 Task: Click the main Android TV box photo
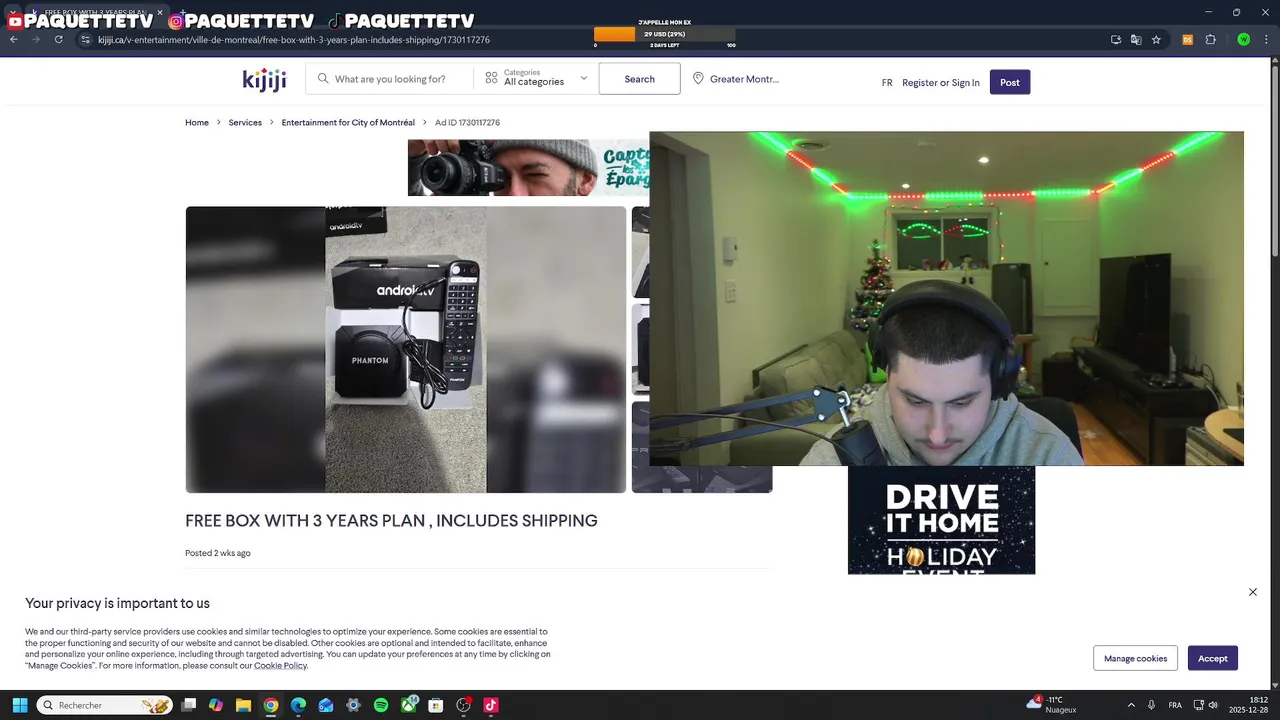click(x=406, y=350)
